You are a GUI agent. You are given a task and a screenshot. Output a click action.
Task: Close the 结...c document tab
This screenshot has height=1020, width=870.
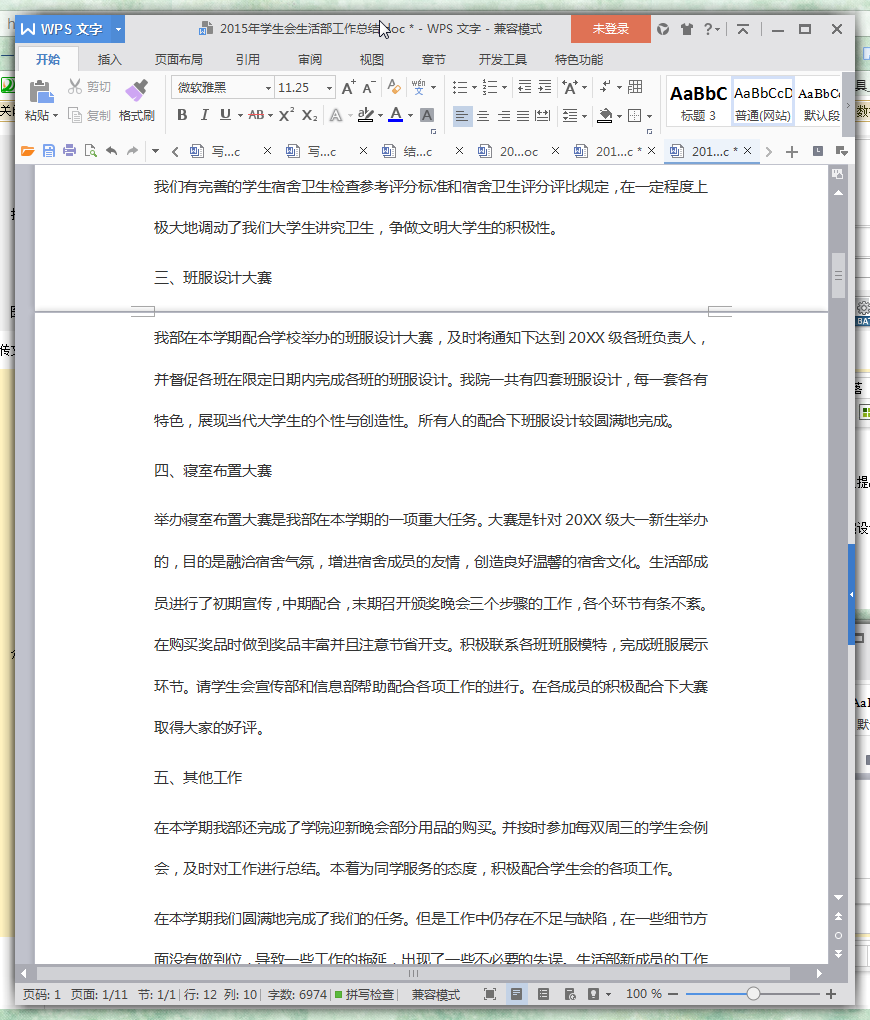459,151
